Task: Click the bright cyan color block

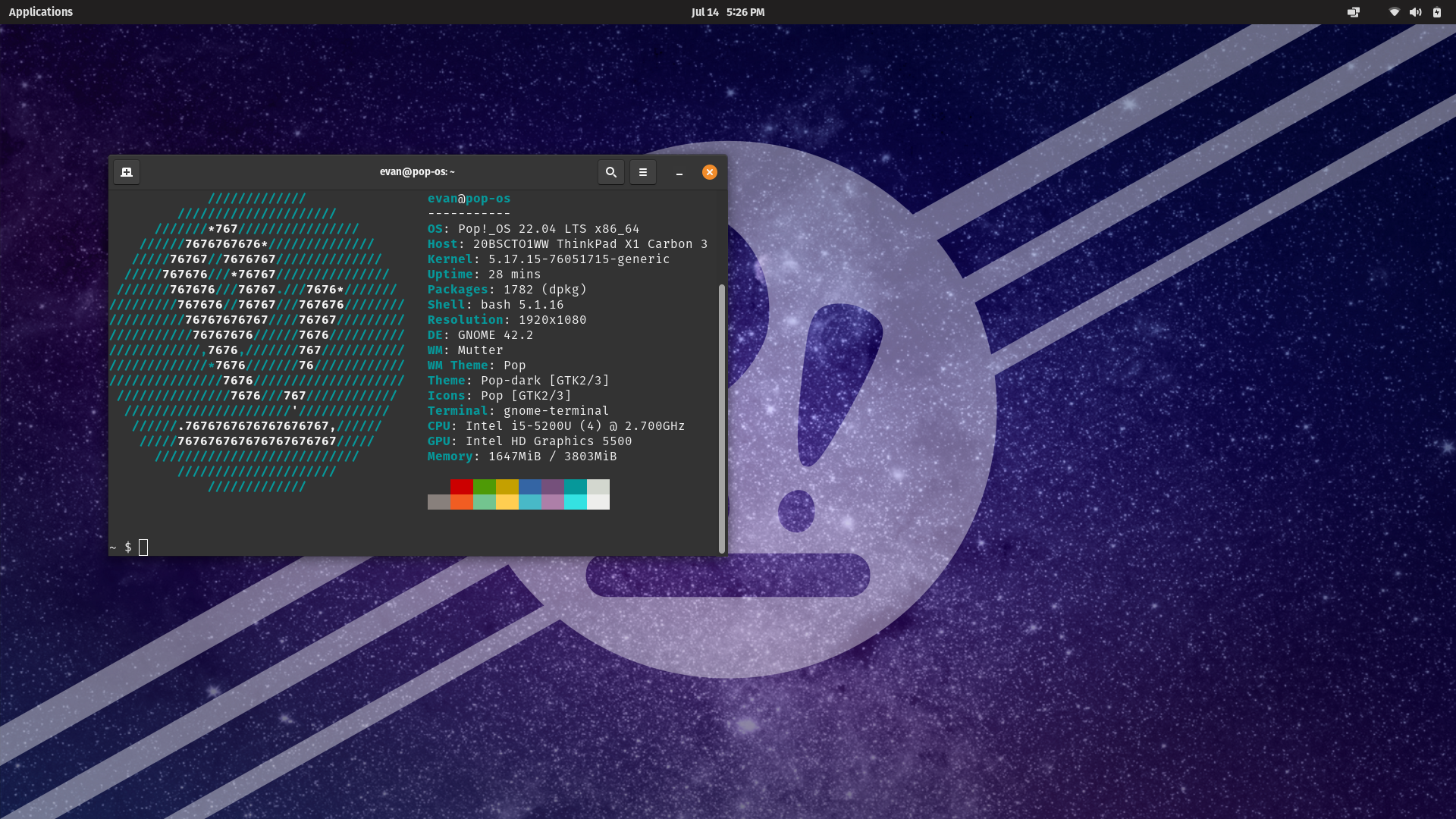Action: point(576,502)
